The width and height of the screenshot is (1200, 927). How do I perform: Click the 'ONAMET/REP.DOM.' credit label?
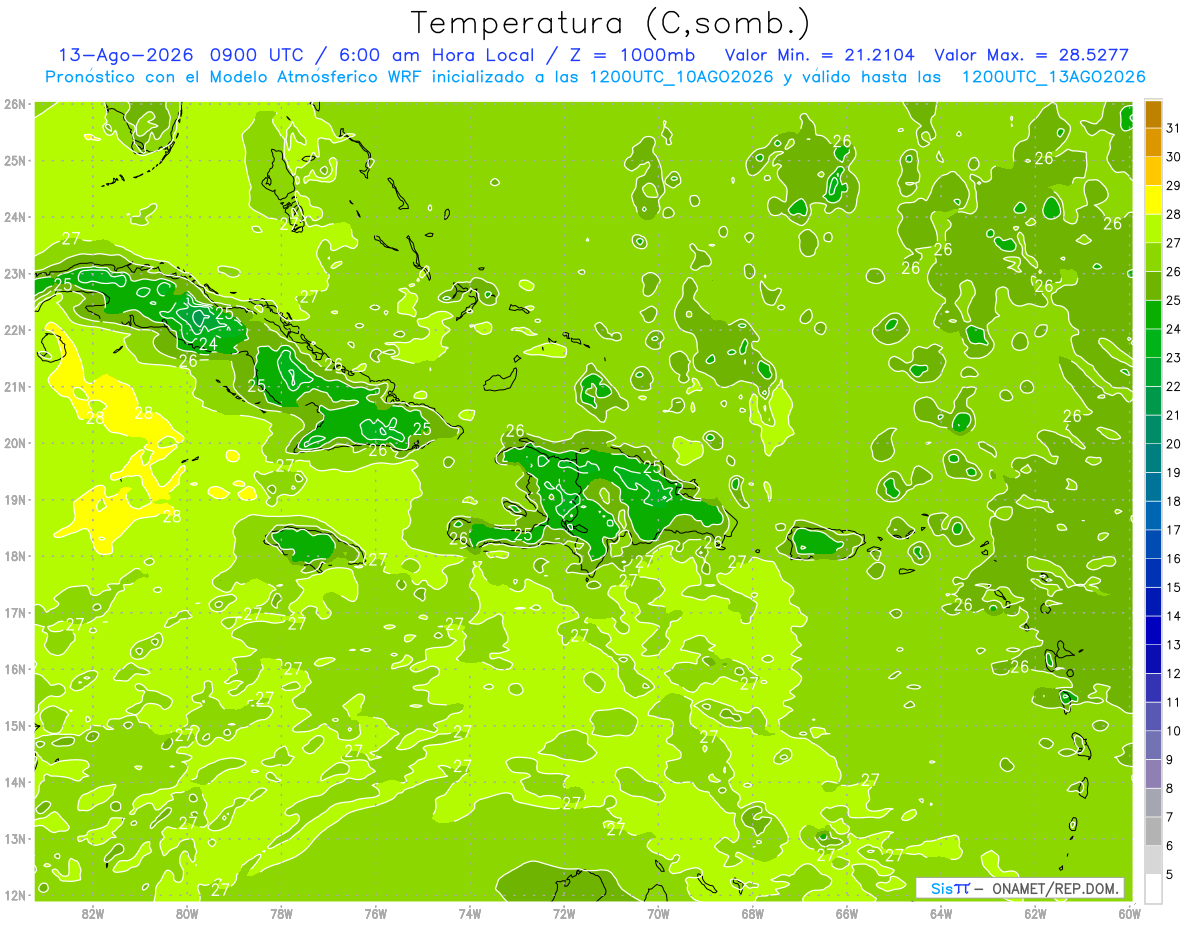click(1056, 888)
